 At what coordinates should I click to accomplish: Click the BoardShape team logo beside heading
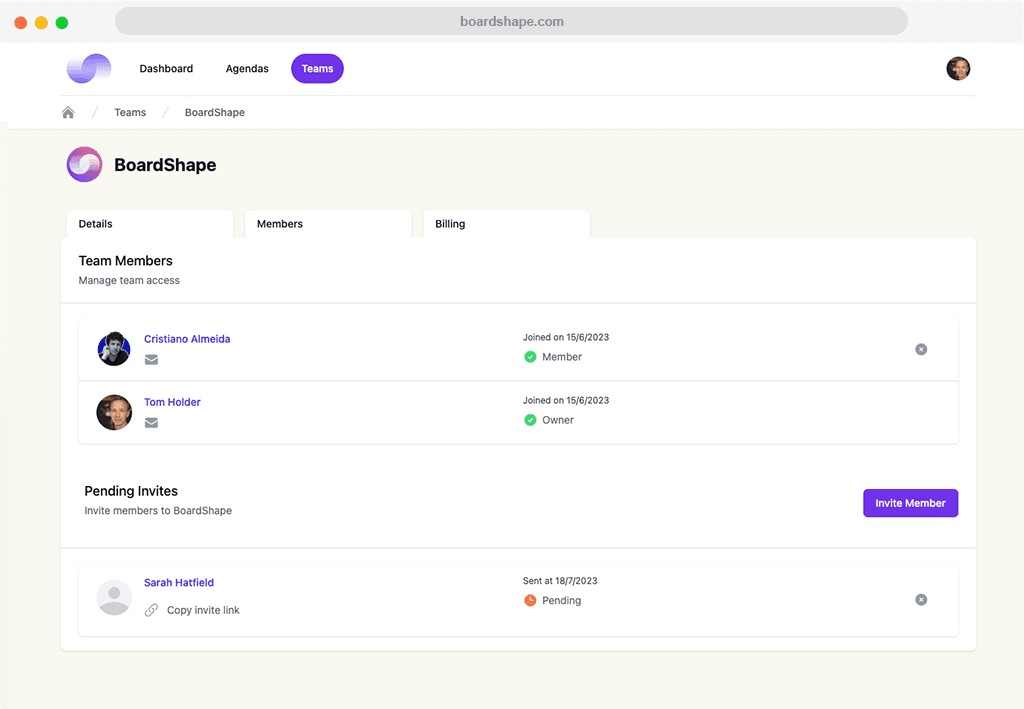84,165
